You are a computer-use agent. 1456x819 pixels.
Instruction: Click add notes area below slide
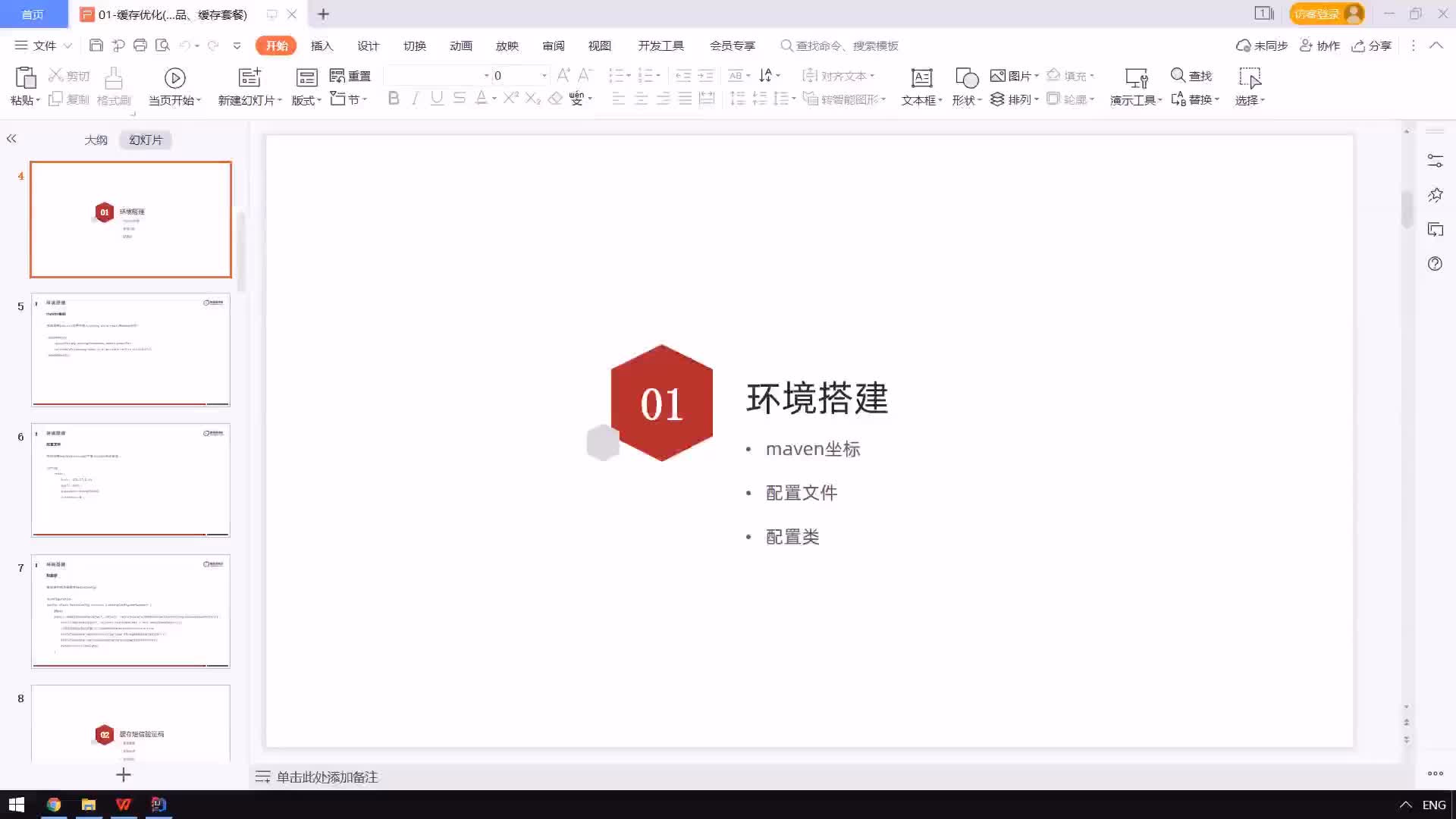327,777
